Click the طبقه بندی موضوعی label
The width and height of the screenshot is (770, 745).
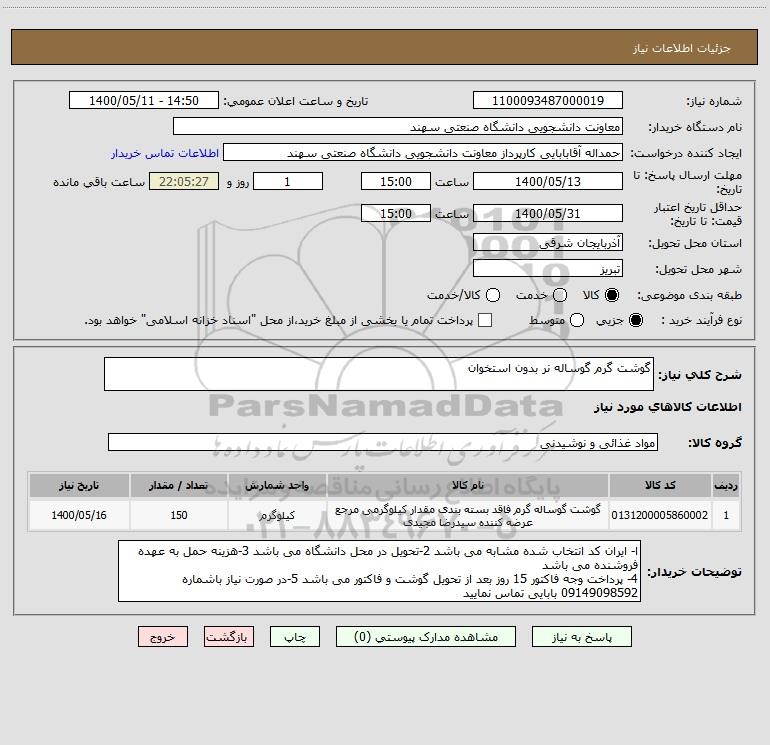point(689,295)
